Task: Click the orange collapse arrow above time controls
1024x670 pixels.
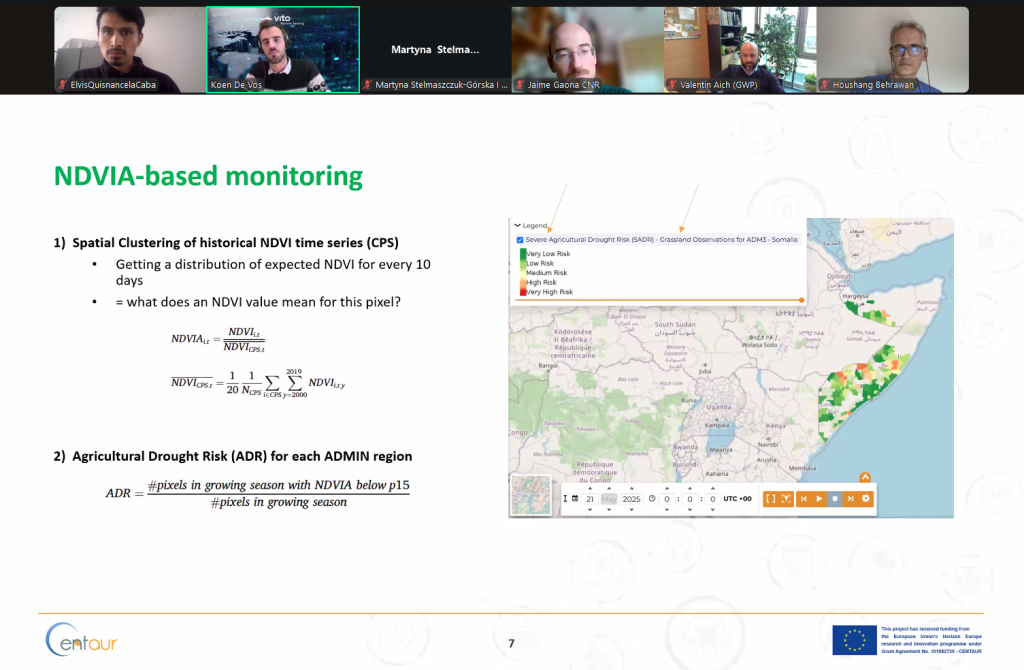Action: coord(865,477)
